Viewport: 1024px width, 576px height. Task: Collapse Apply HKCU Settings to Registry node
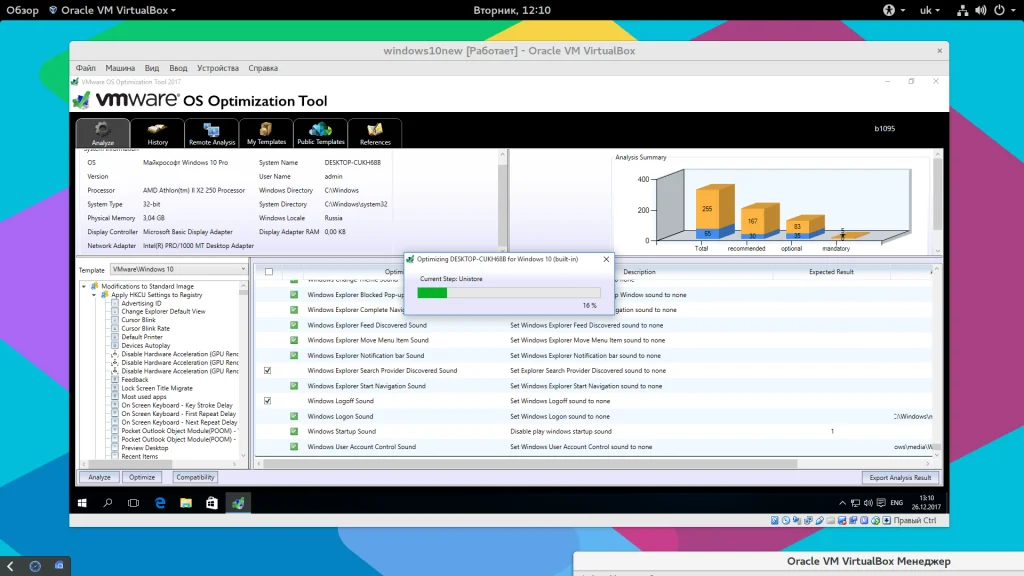(95, 295)
